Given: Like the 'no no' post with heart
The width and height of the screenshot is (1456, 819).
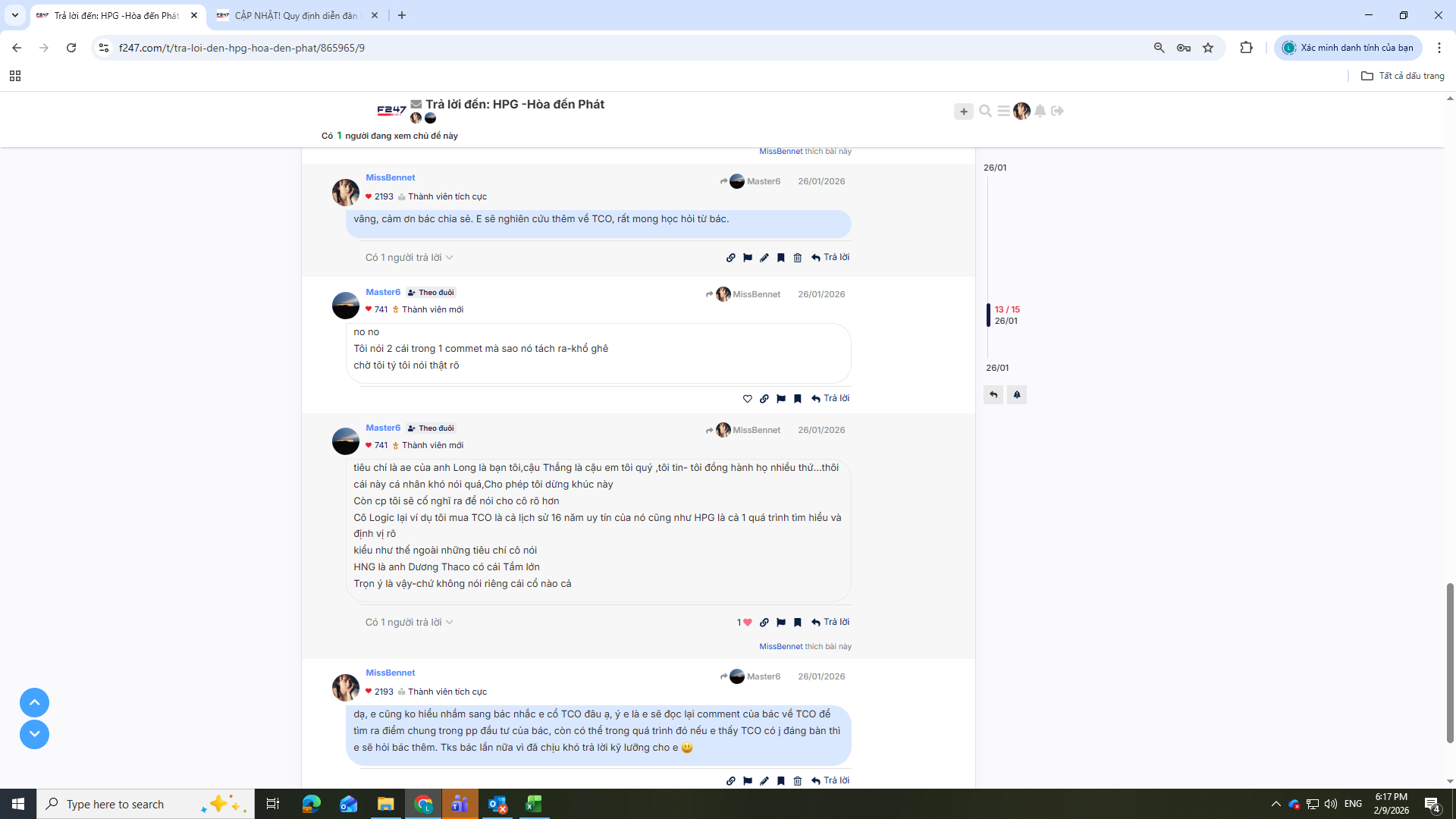Looking at the screenshot, I should pos(748,399).
